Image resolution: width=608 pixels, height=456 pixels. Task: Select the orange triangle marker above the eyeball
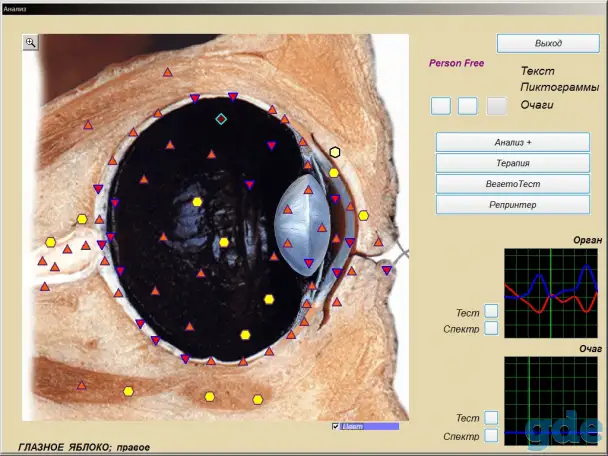(168, 72)
